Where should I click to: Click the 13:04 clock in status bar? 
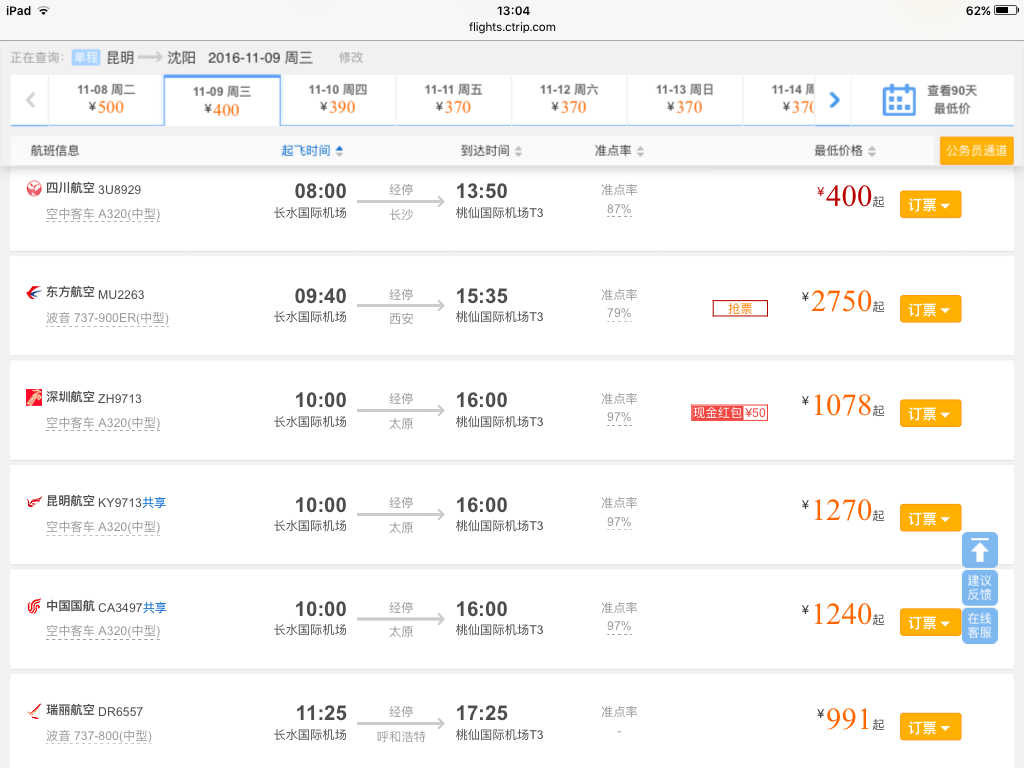513,10
